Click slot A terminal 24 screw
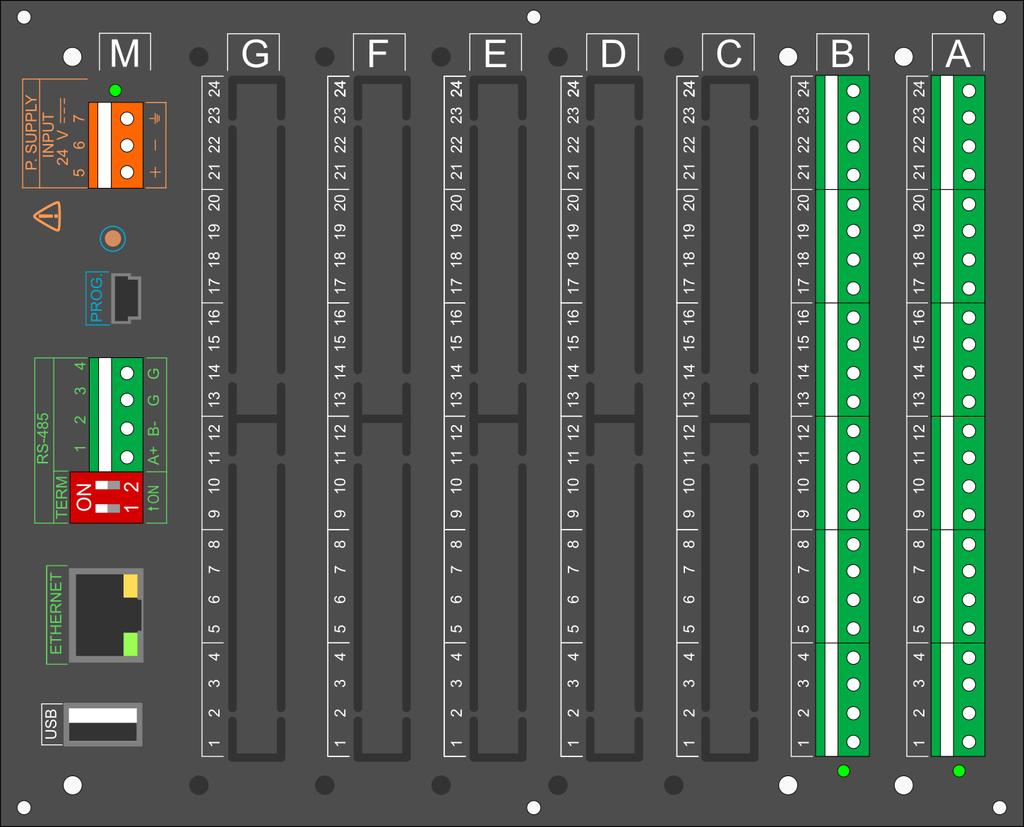Screen dimensions: 1024x827 pos(968,90)
